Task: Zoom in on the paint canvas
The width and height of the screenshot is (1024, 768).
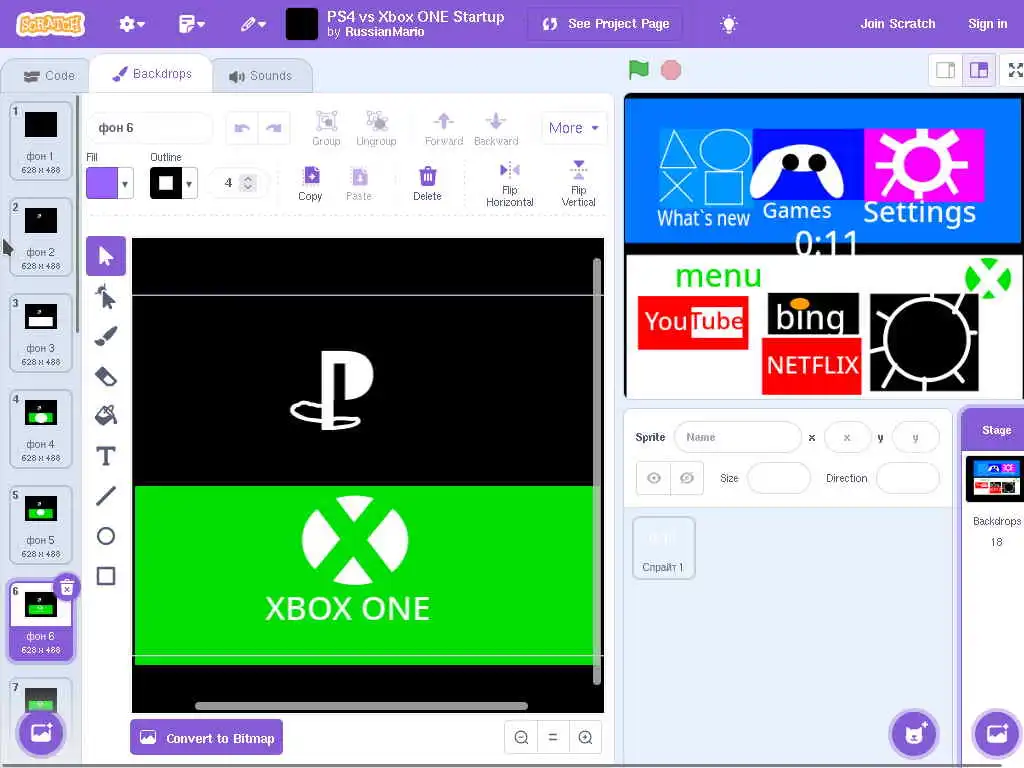Action: [585, 737]
